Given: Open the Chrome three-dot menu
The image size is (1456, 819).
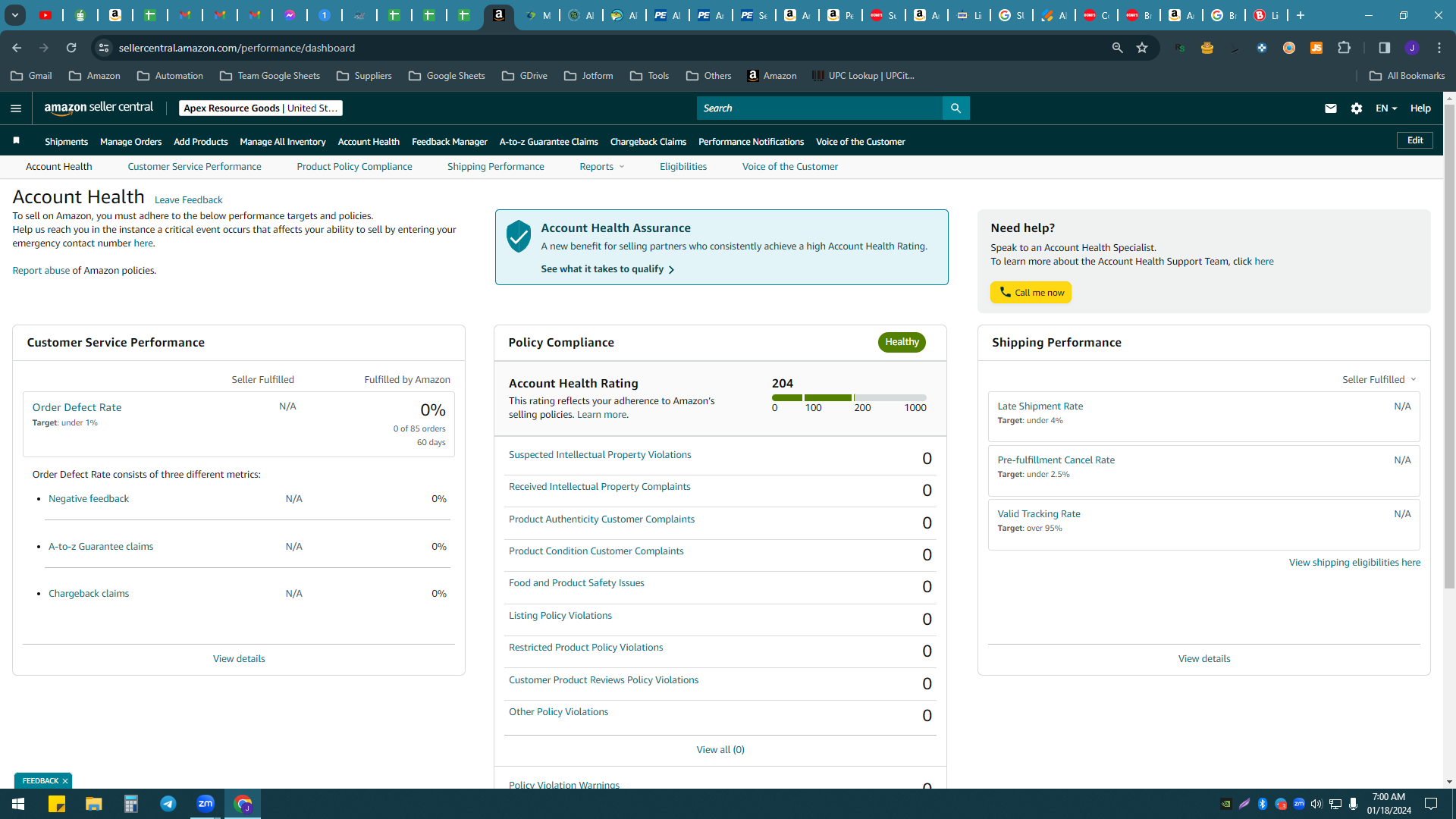Looking at the screenshot, I should click(1439, 48).
